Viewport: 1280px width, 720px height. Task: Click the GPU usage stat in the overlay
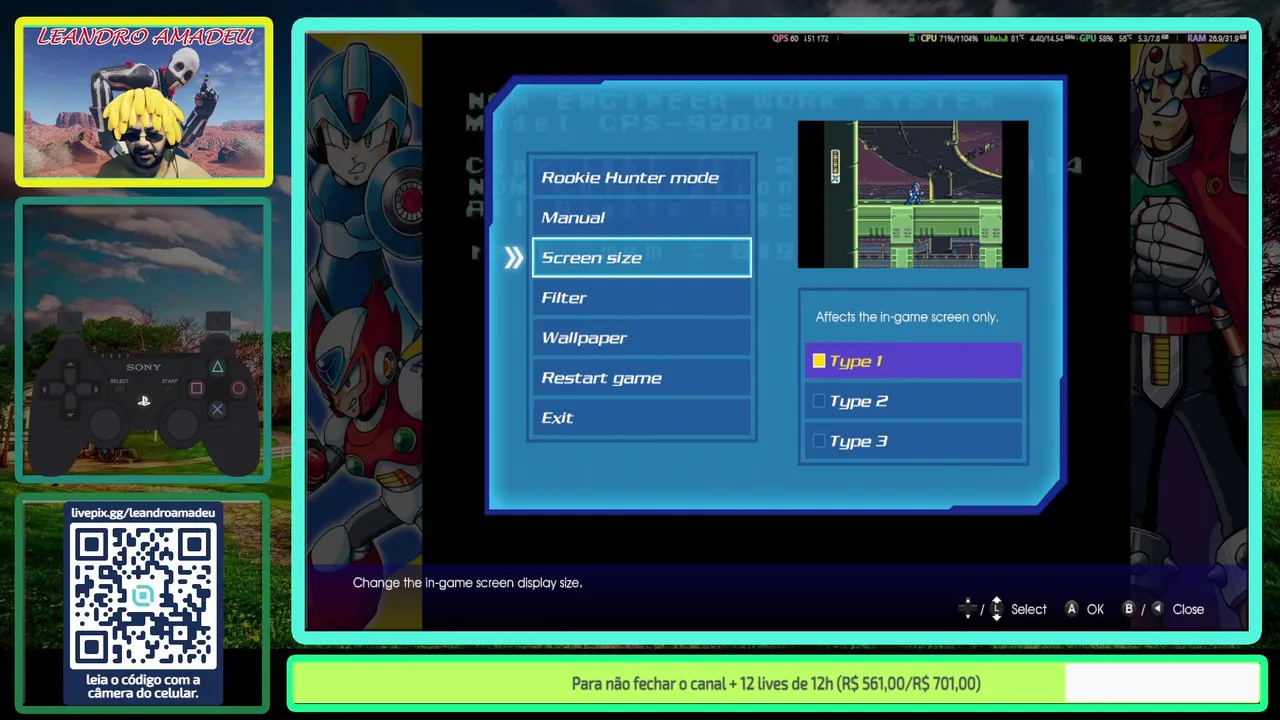[x=1094, y=38]
